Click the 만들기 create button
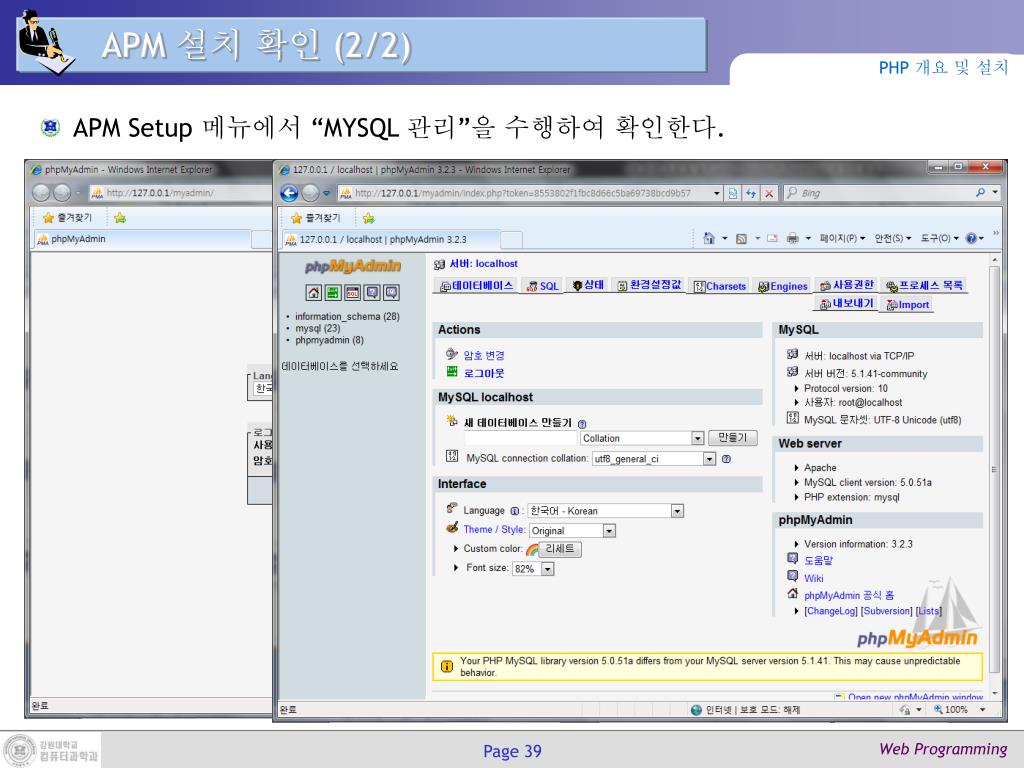 (x=733, y=438)
